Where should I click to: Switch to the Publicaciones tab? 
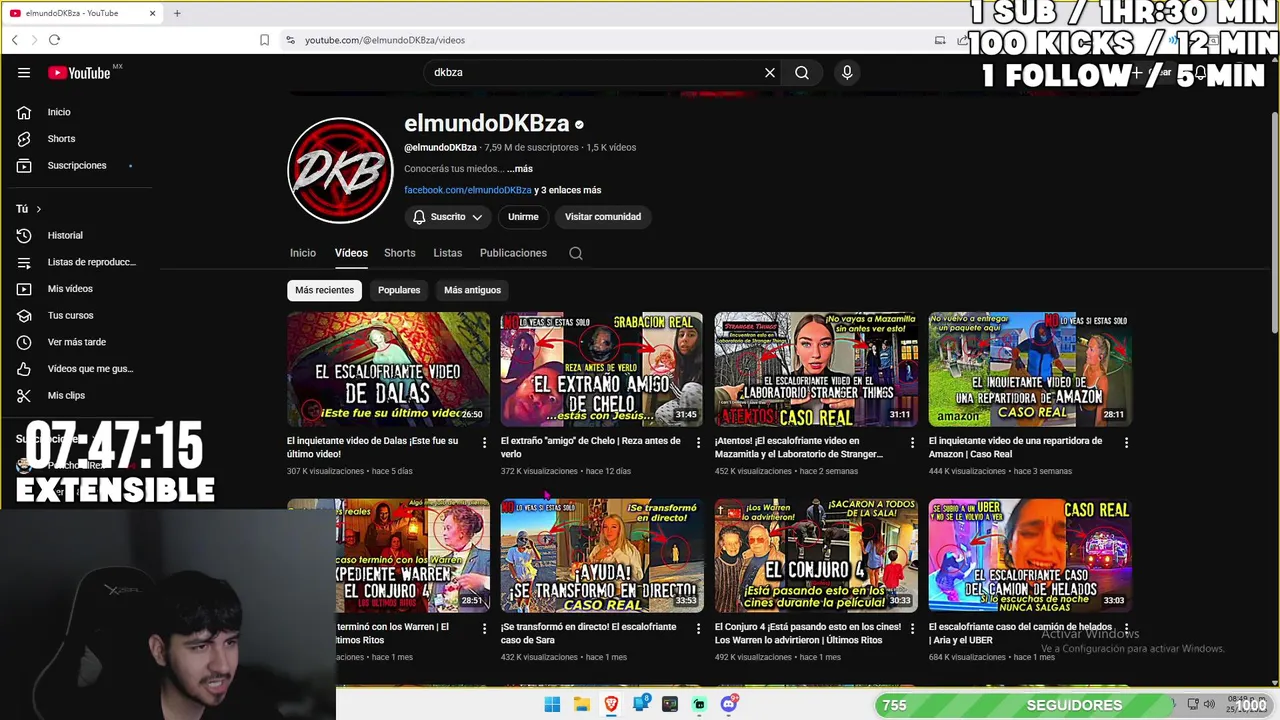pyautogui.click(x=513, y=253)
